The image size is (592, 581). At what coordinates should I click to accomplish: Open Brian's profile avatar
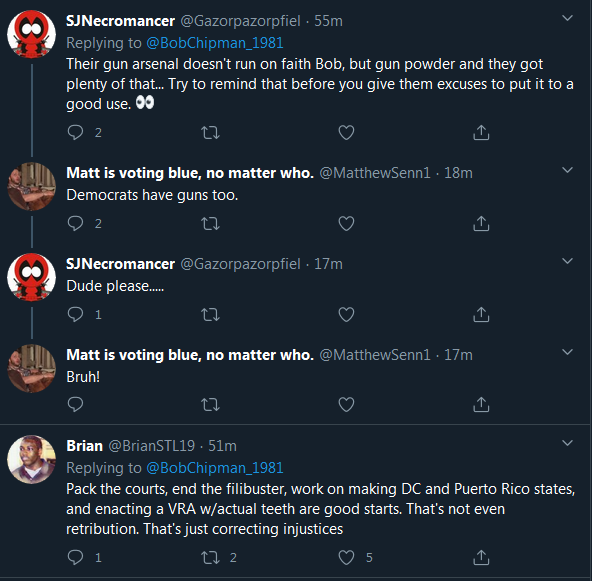(31, 459)
